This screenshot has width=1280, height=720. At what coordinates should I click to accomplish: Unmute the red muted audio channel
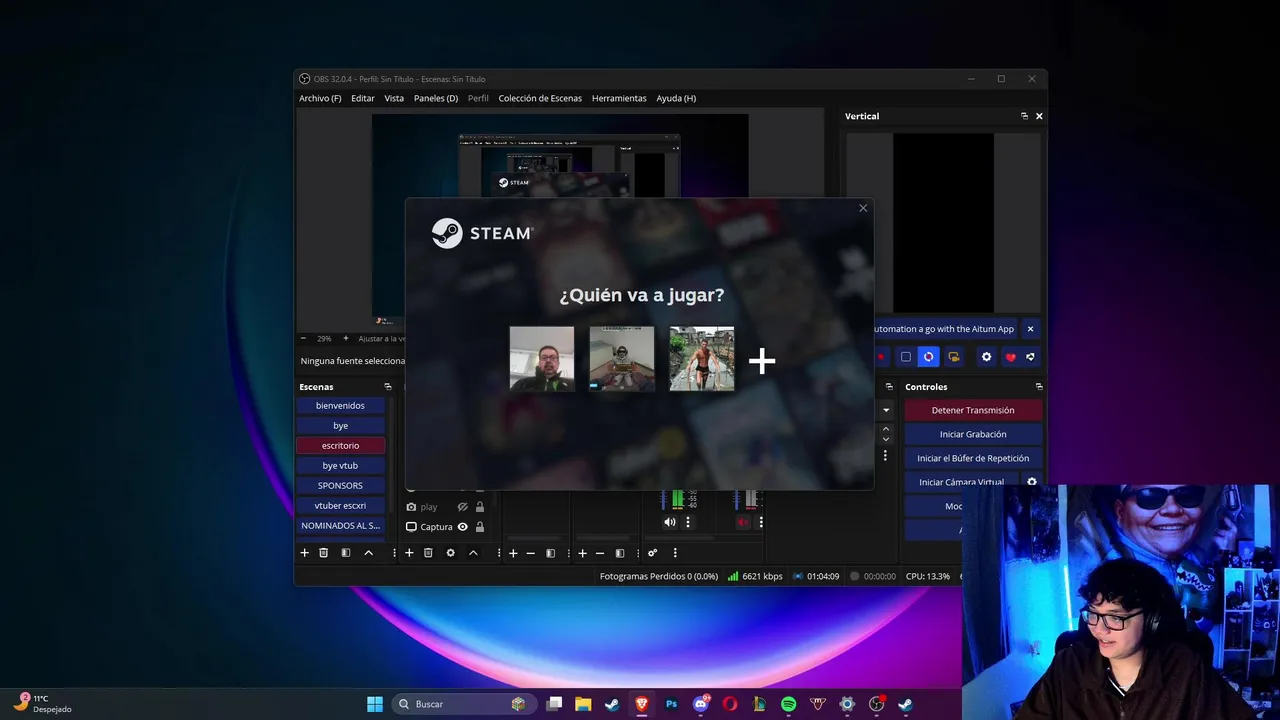743,522
